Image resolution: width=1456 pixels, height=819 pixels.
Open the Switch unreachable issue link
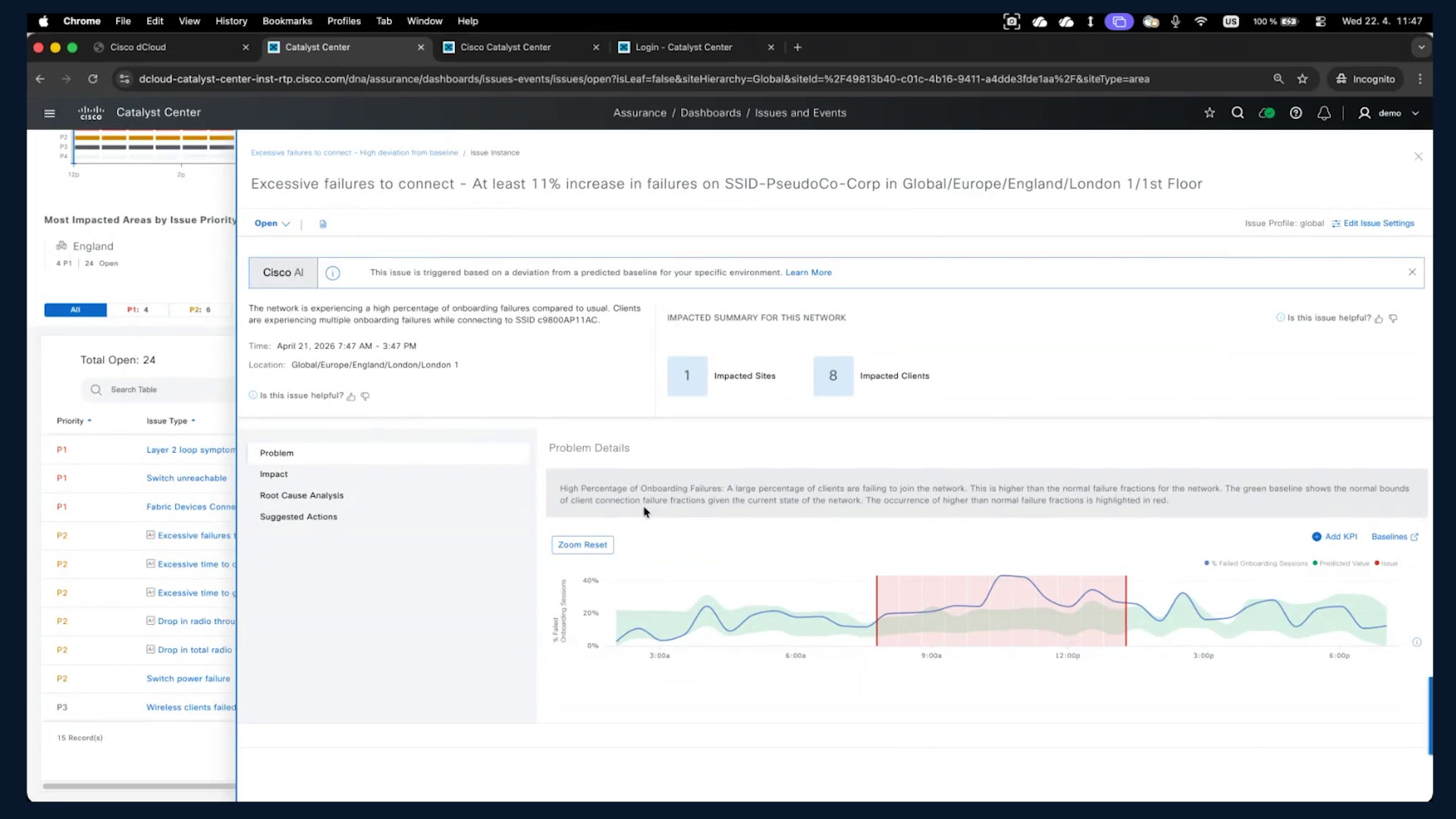[187, 479]
